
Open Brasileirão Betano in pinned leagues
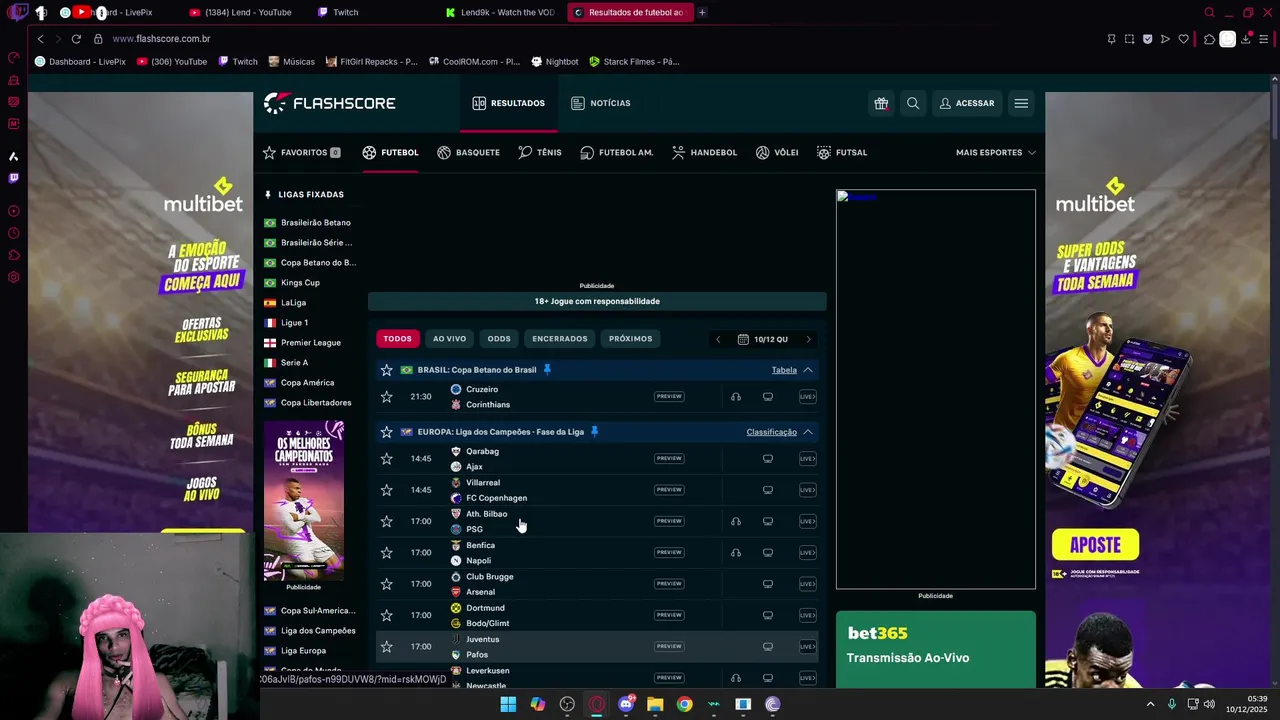[x=315, y=222]
